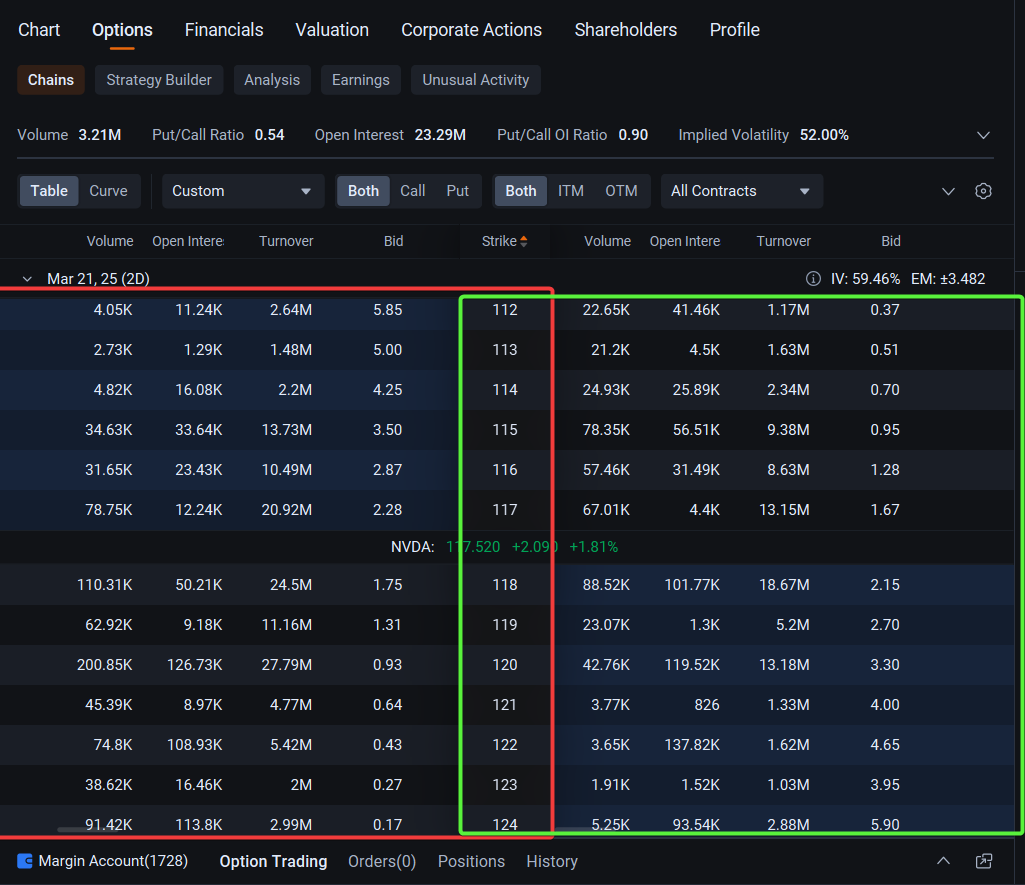The width and height of the screenshot is (1025, 885).
Task: Expand the bottom trading panel
Action: (x=943, y=861)
